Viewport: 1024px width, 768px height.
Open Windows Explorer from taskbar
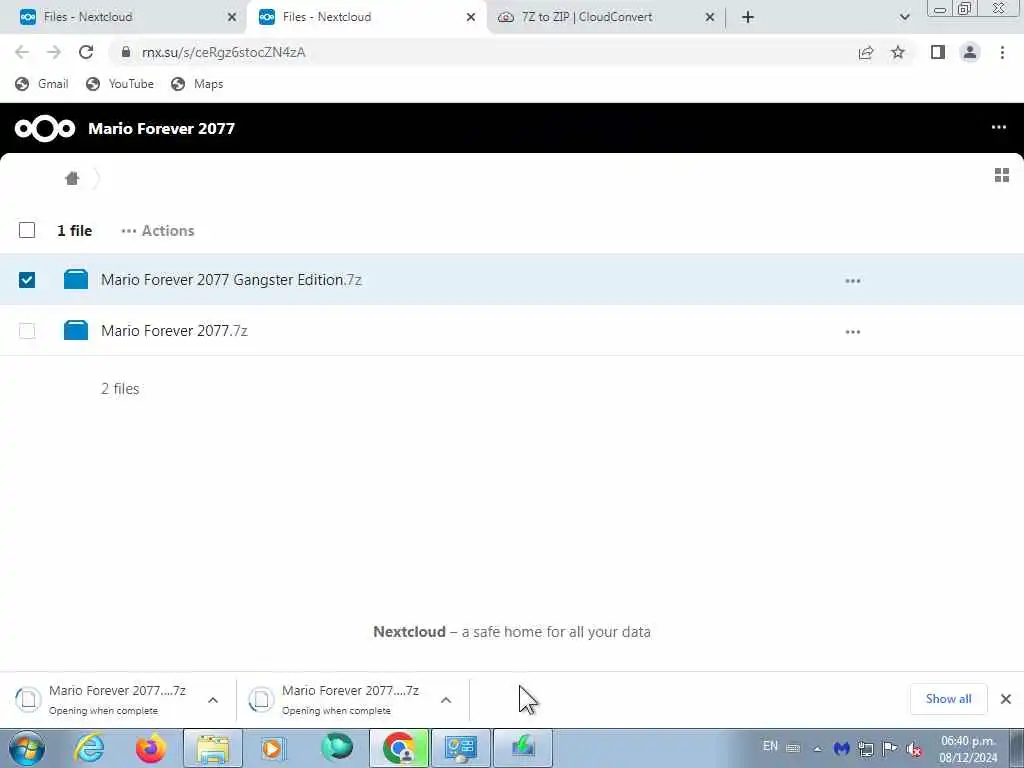[213, 748]
